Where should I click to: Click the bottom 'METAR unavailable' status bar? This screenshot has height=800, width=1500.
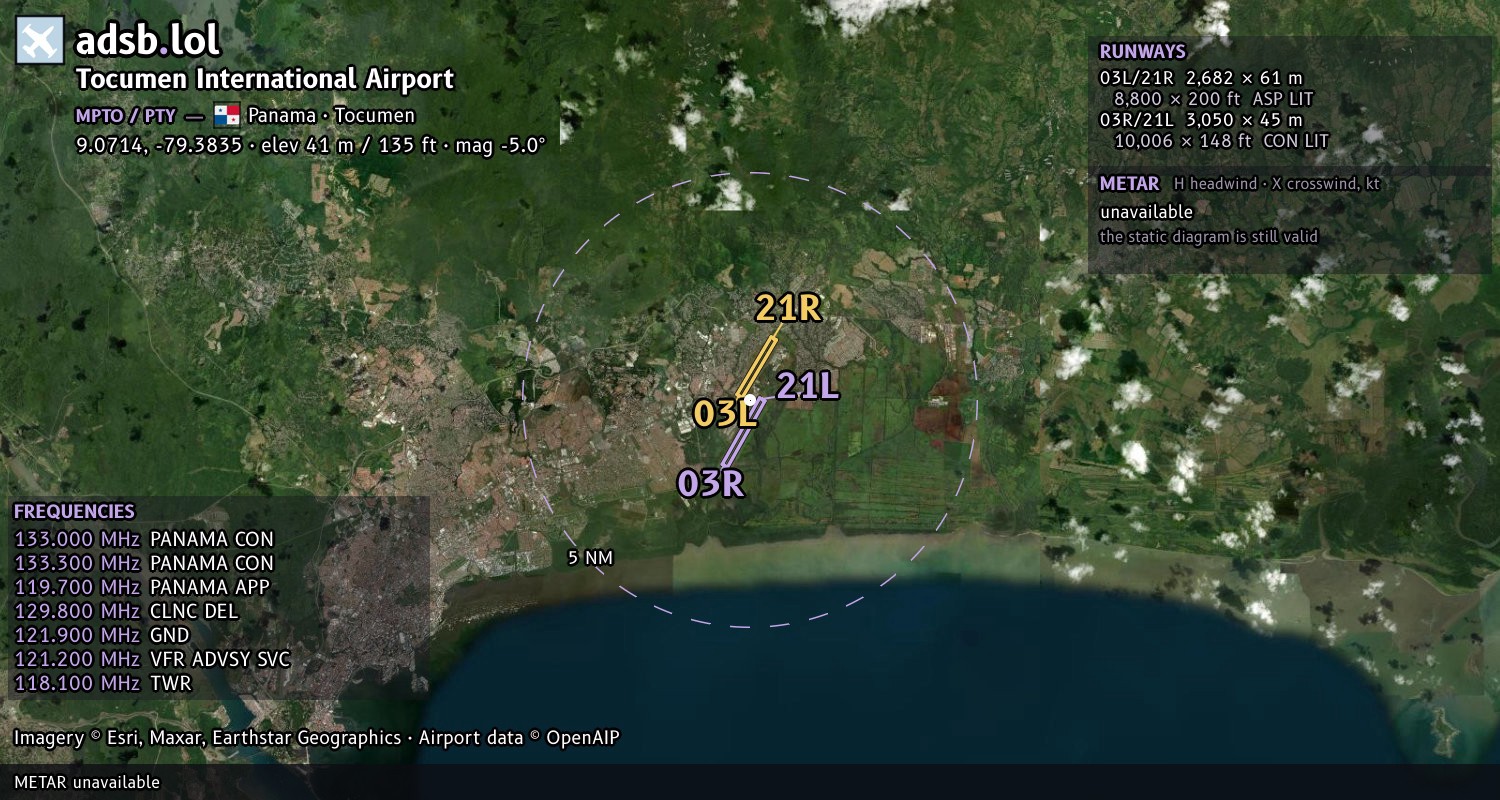(x=750, y=782)
